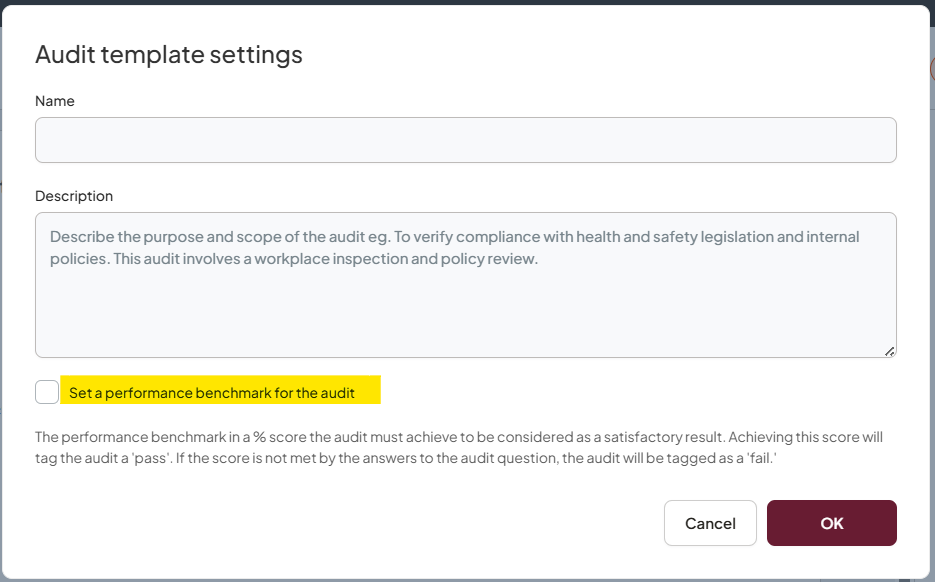Screen dimensions: 935x582
Task: Click the 'Name' field label
Action: pos(55,101)
